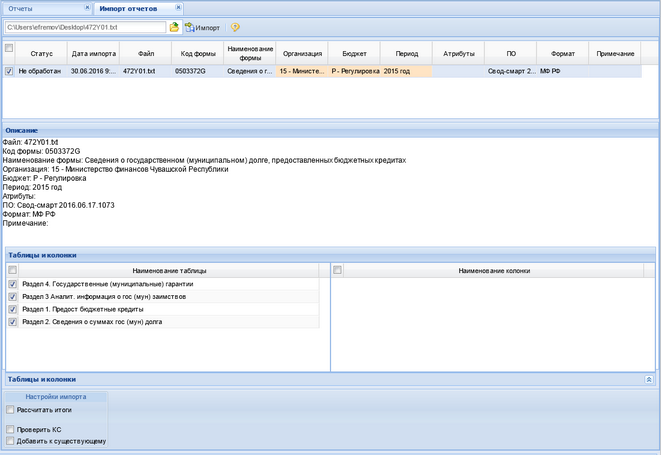
Task: Click the Наименование таблицы column header
Action: coord(169,271)
